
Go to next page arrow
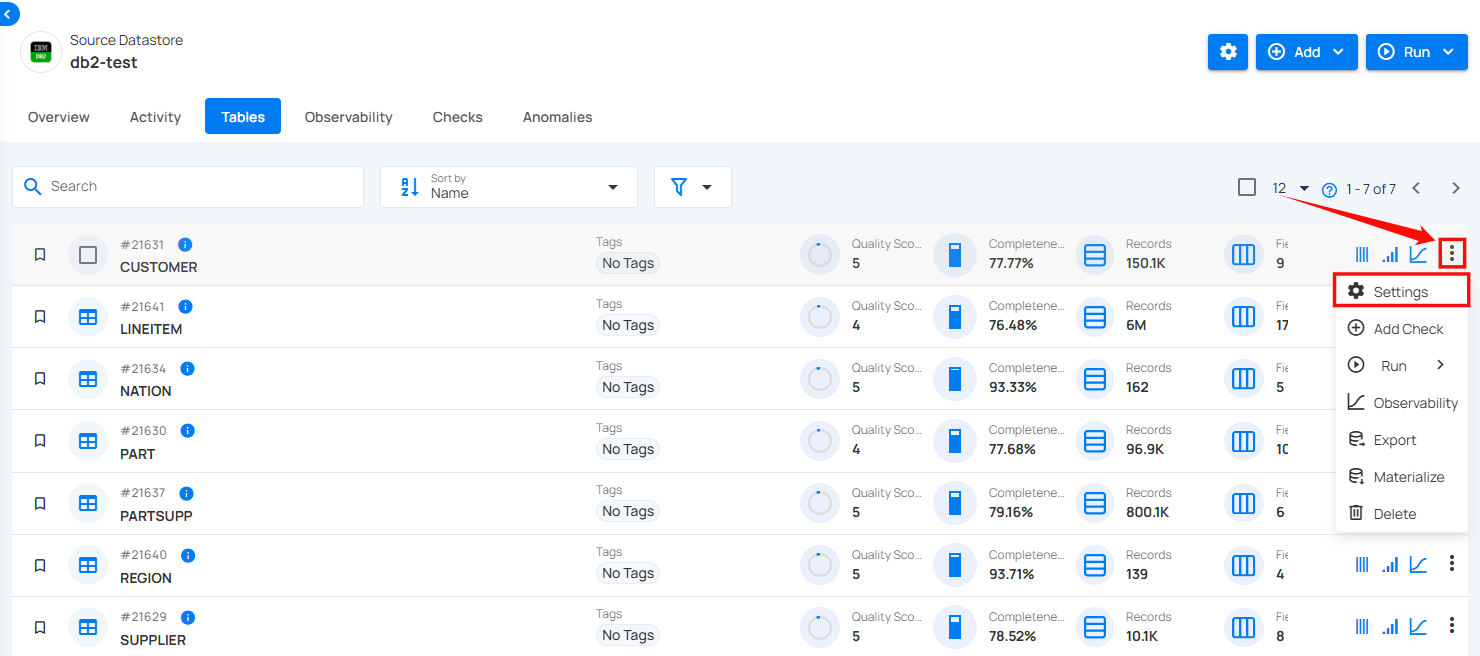coord(1456,188)
